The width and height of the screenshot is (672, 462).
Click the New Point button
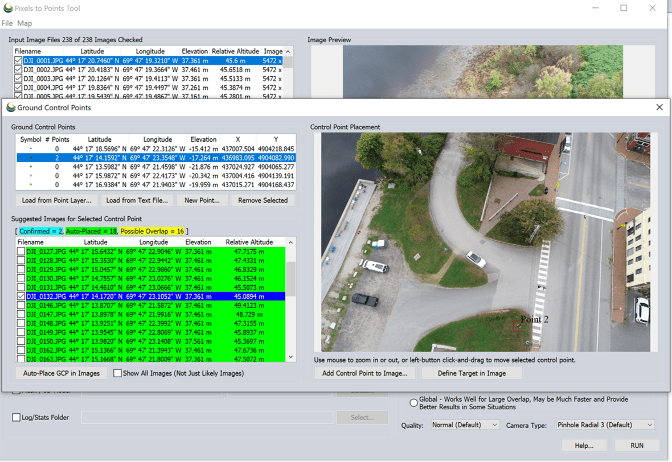202,200
